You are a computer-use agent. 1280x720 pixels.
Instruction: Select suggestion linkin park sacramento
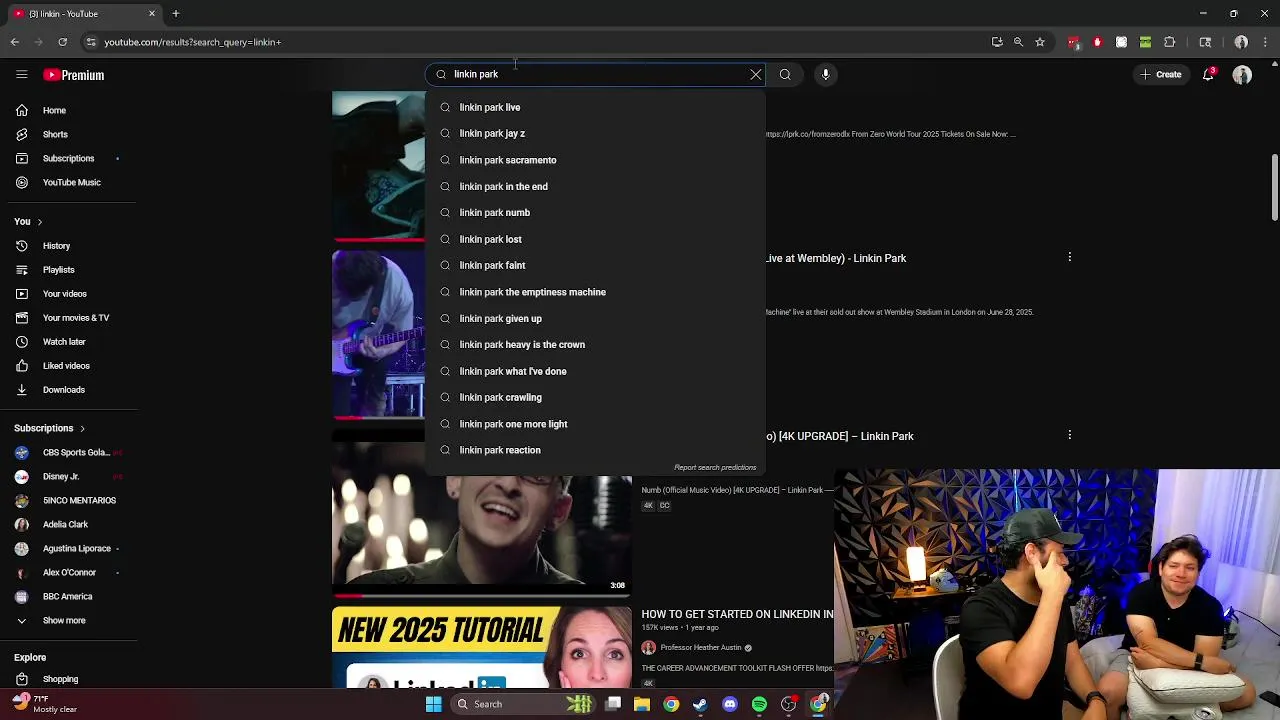(x=595, y=160)
